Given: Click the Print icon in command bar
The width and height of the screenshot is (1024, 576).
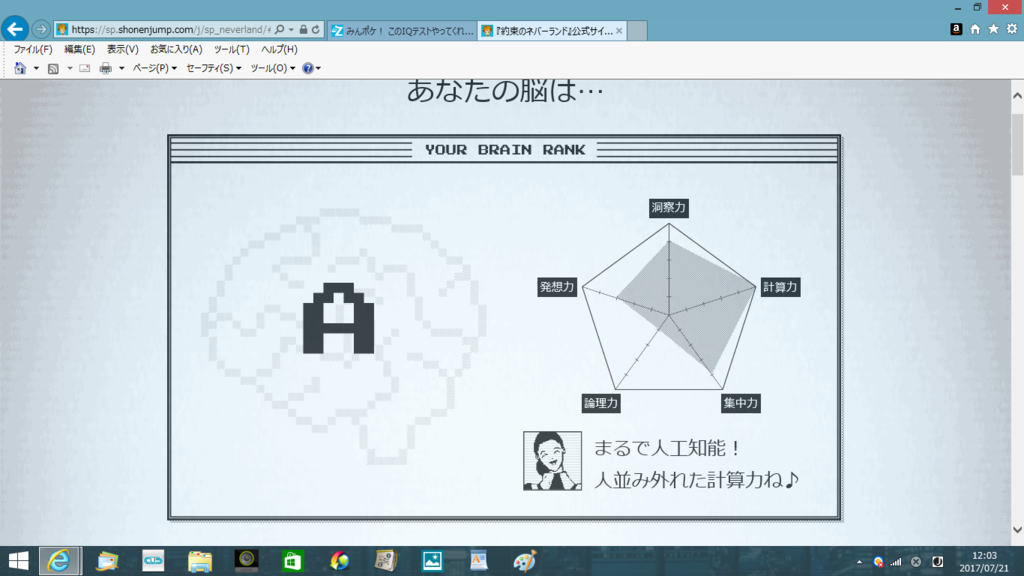Looking at the screenshot, I should 105,68.
